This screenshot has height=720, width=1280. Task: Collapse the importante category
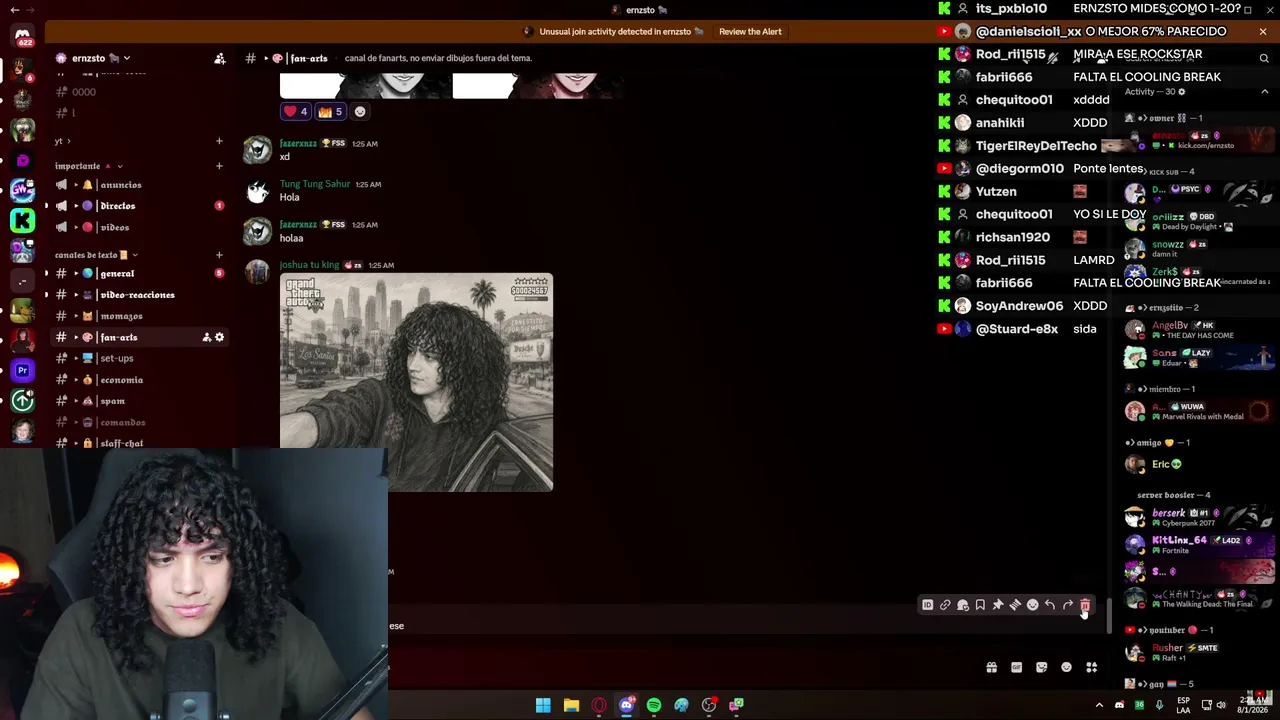pos(88,166)
